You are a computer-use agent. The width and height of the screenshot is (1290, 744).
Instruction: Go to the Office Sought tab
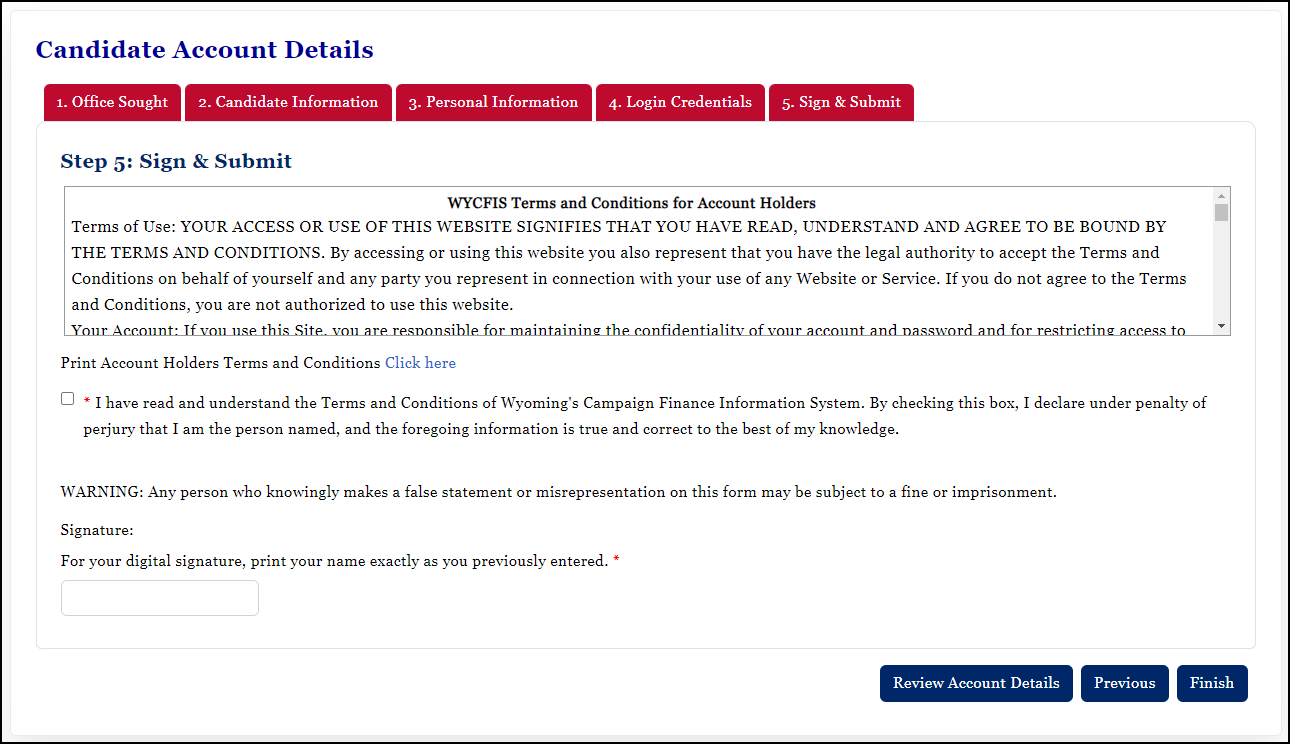112,102
